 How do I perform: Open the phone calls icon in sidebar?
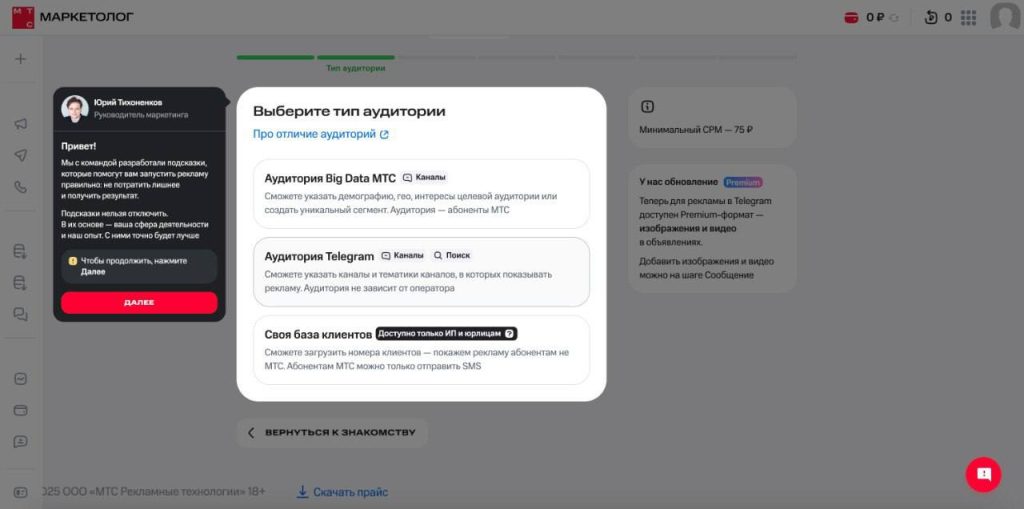[20, 187]
